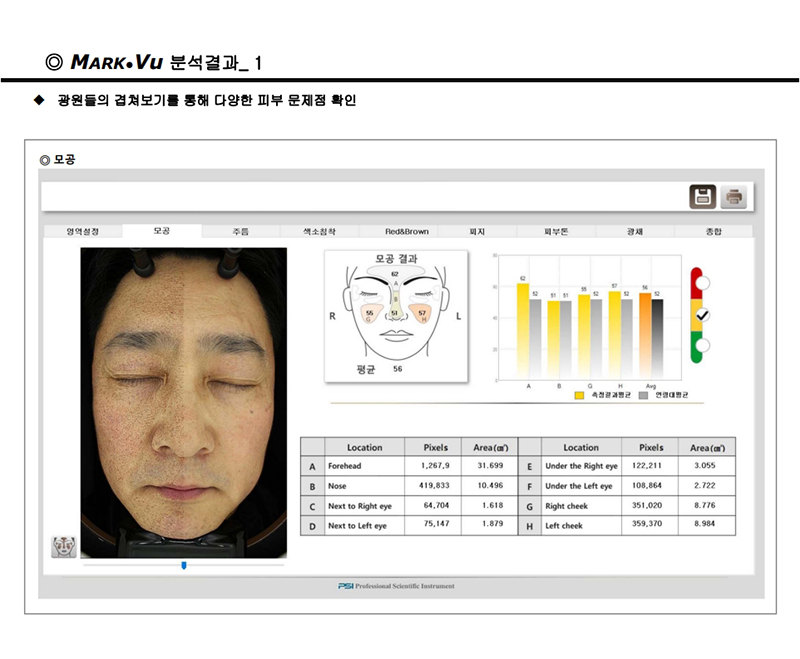Click the gray 연령대평균 legend marker
800x659 pixels.
(641, 394)
